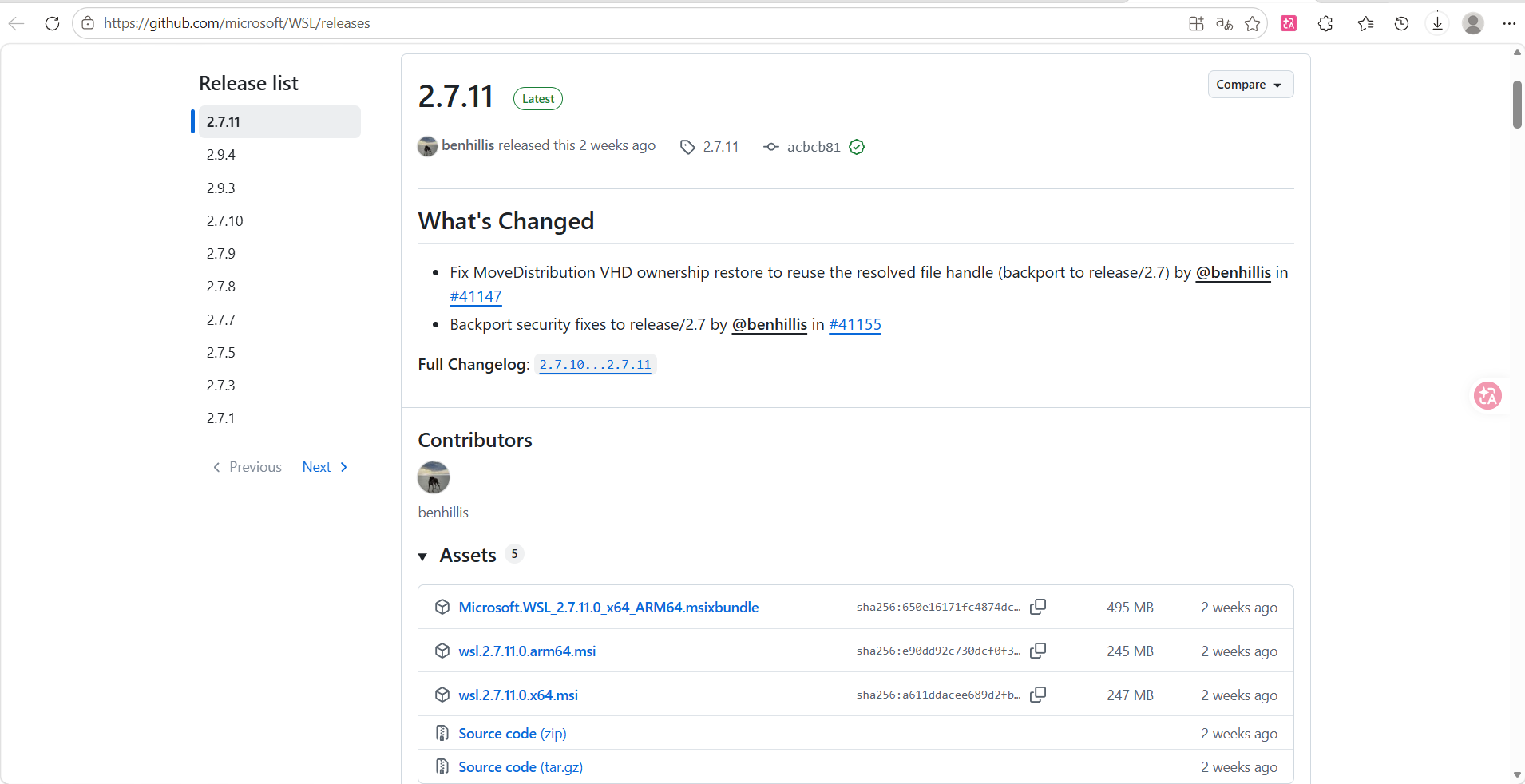Screen dimensions: 1525x784
Task: Download wsl.2.7.11.0.arm64.msi
Action: click(x=527, y=651)
